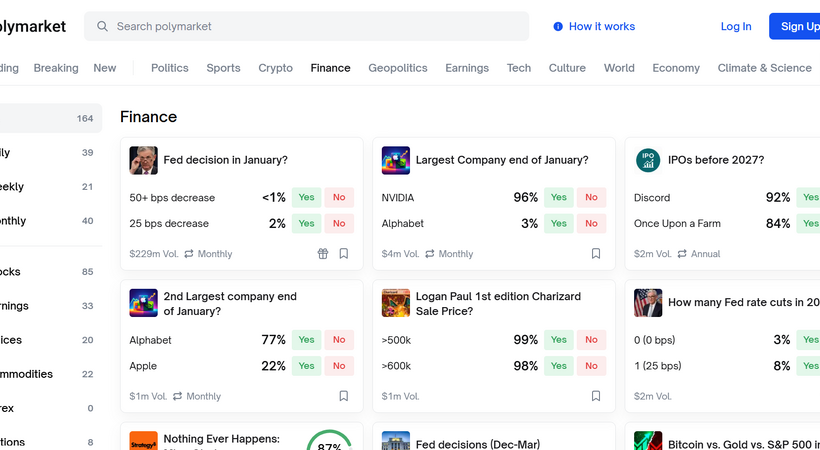The width and height of the screenshot is (820, 450).
Task: Open the IPOs before 2027 IPO logo
Action: click(x=648, y=160)
